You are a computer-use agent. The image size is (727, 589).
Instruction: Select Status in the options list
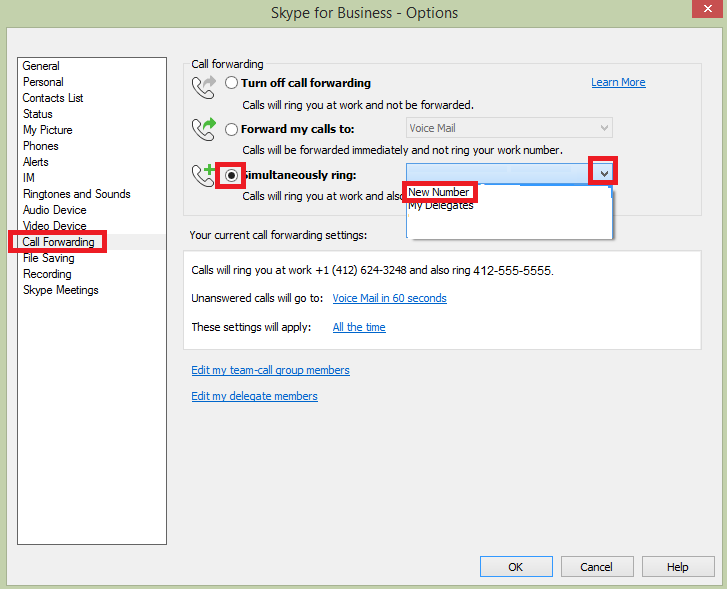pyautogui.click(x=38, y=114)
